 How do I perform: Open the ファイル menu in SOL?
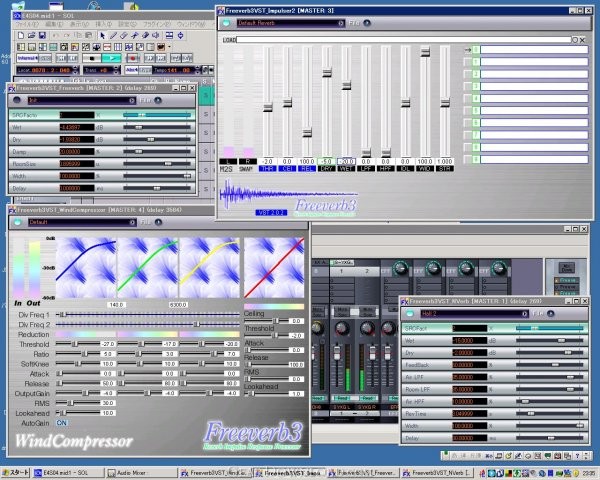(x=28, y=24)
